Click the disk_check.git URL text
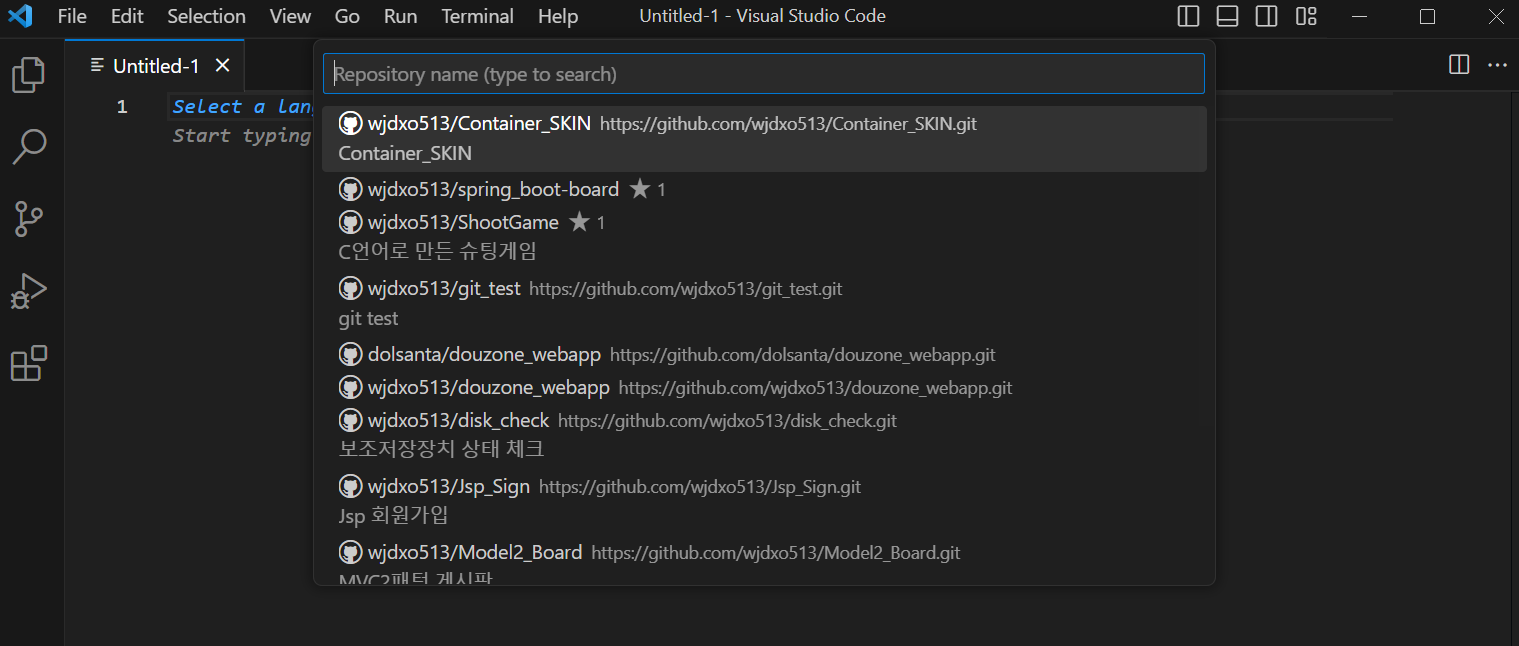The height and width of the screenshot is (646, 1519). tap(727, 421)
